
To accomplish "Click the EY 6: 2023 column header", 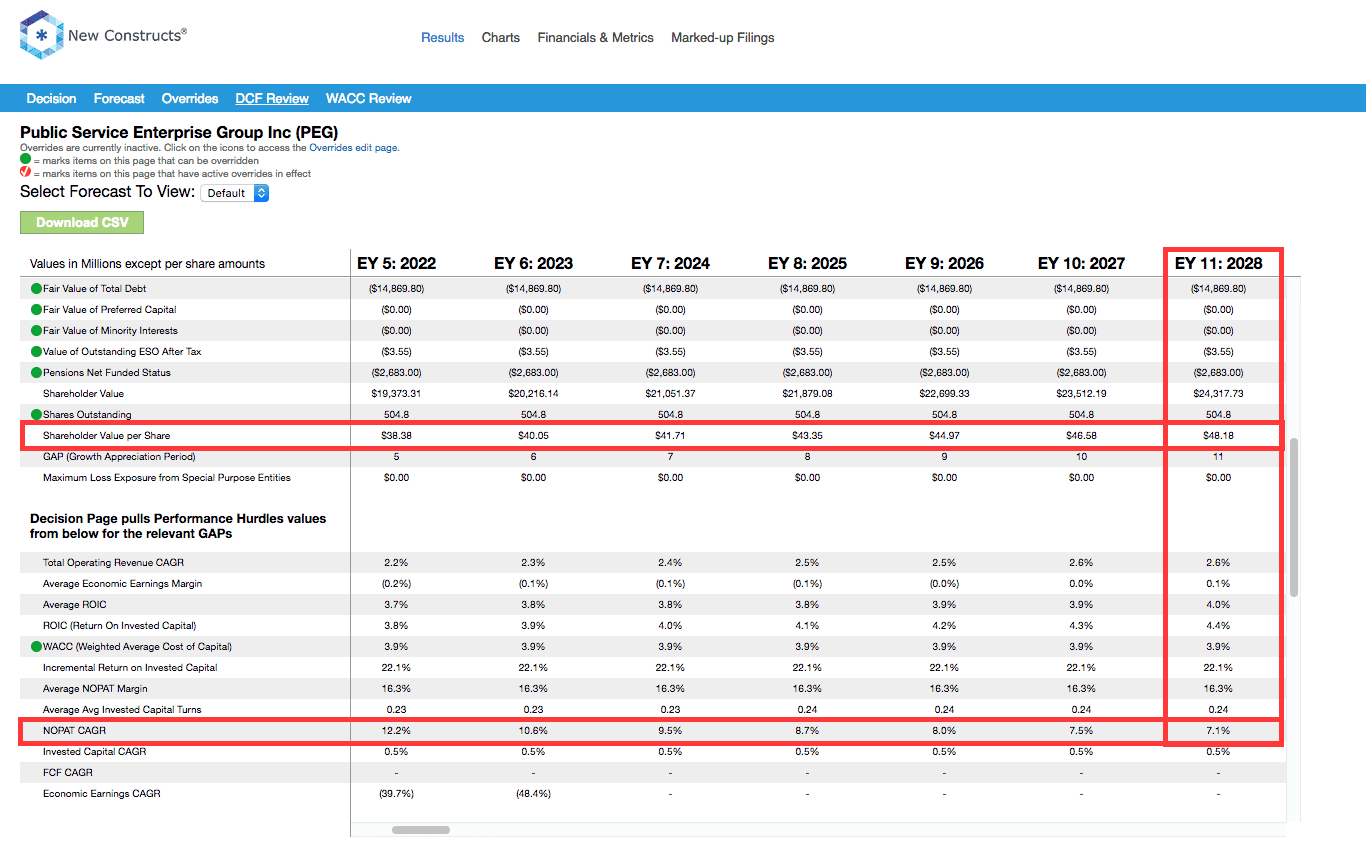I will (x=534, y=264).
